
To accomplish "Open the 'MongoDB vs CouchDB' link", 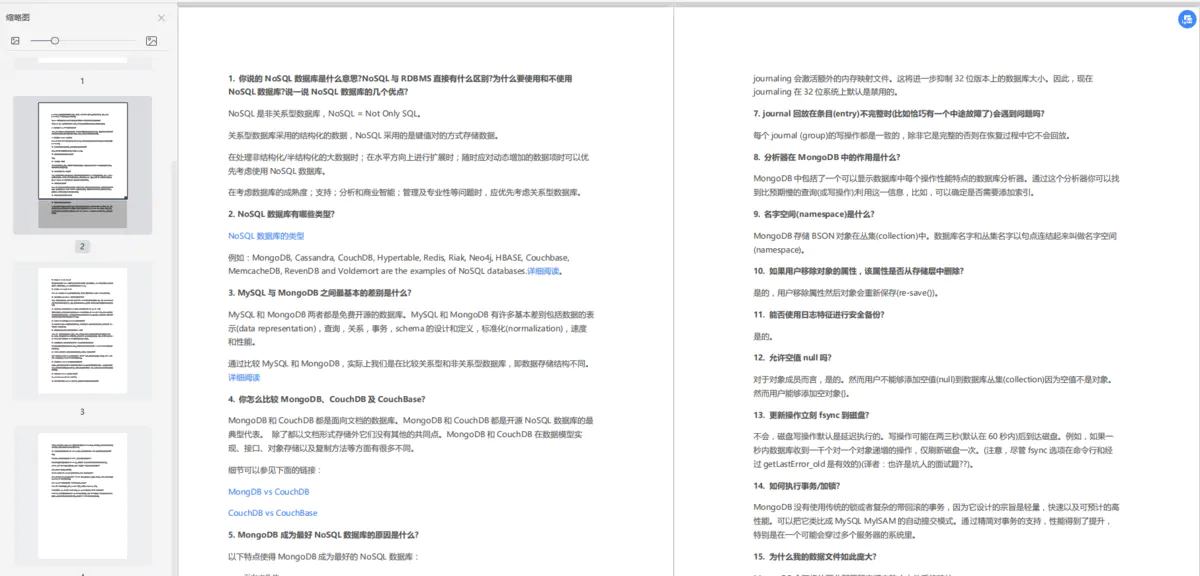I will click(268, 491).
